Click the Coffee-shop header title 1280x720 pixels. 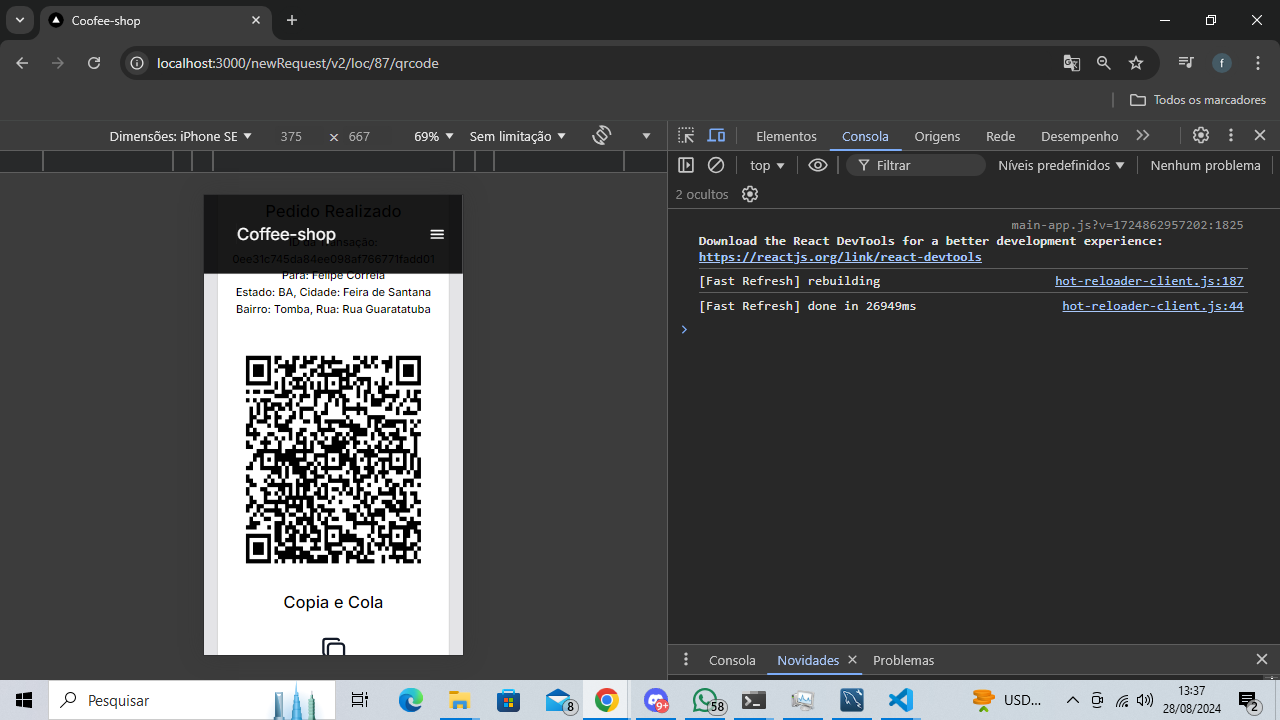(x=286, y=234)
